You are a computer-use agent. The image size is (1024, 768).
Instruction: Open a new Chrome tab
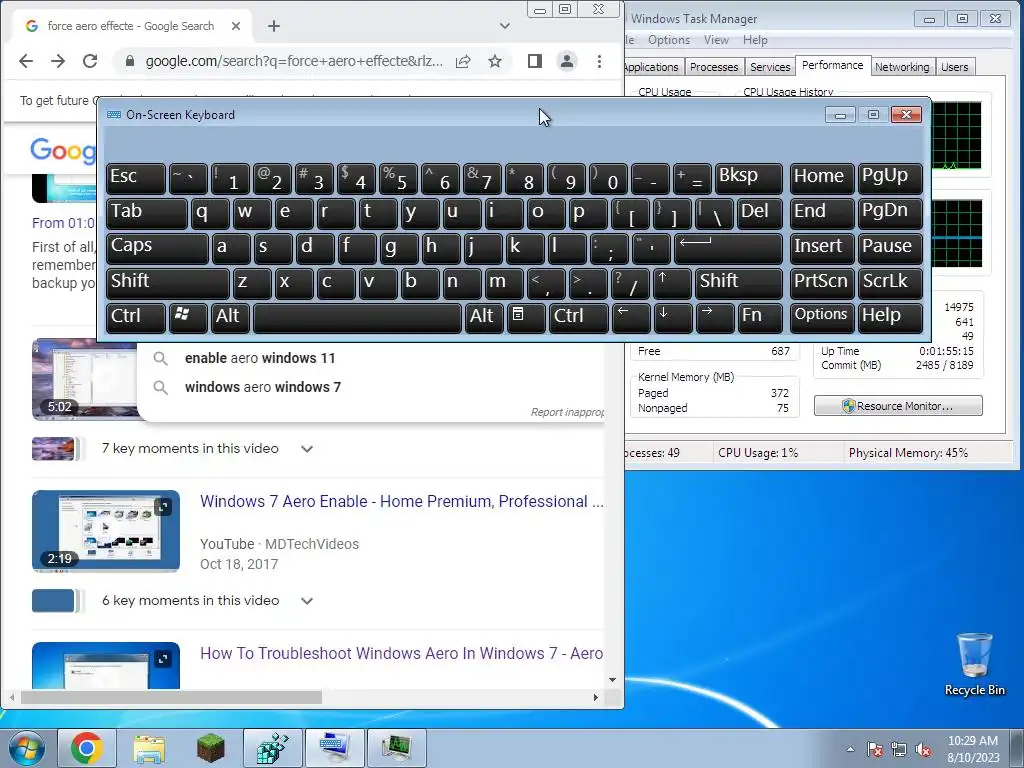coord(274,26)
